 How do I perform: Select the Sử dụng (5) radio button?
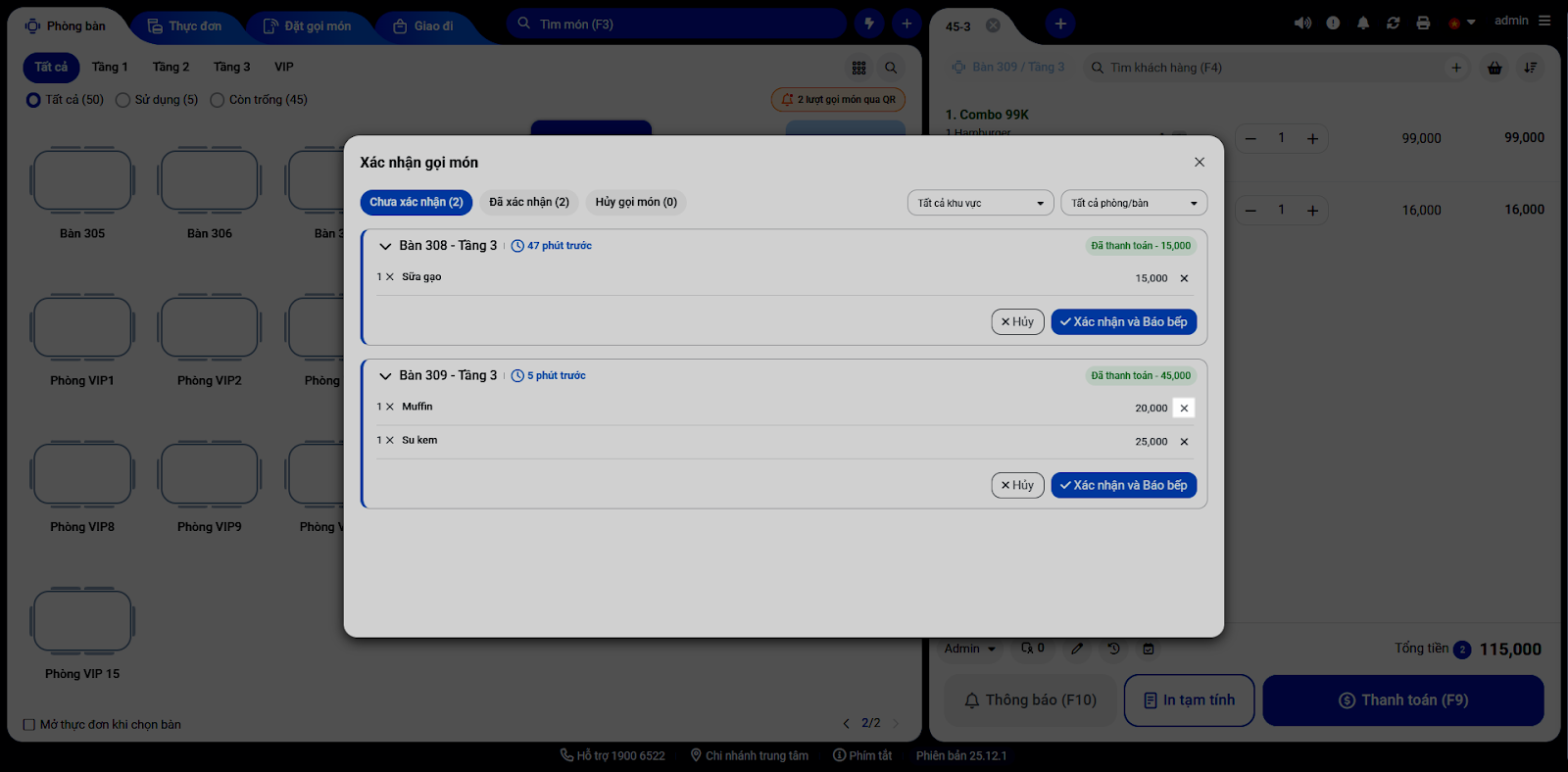point(122,100)
